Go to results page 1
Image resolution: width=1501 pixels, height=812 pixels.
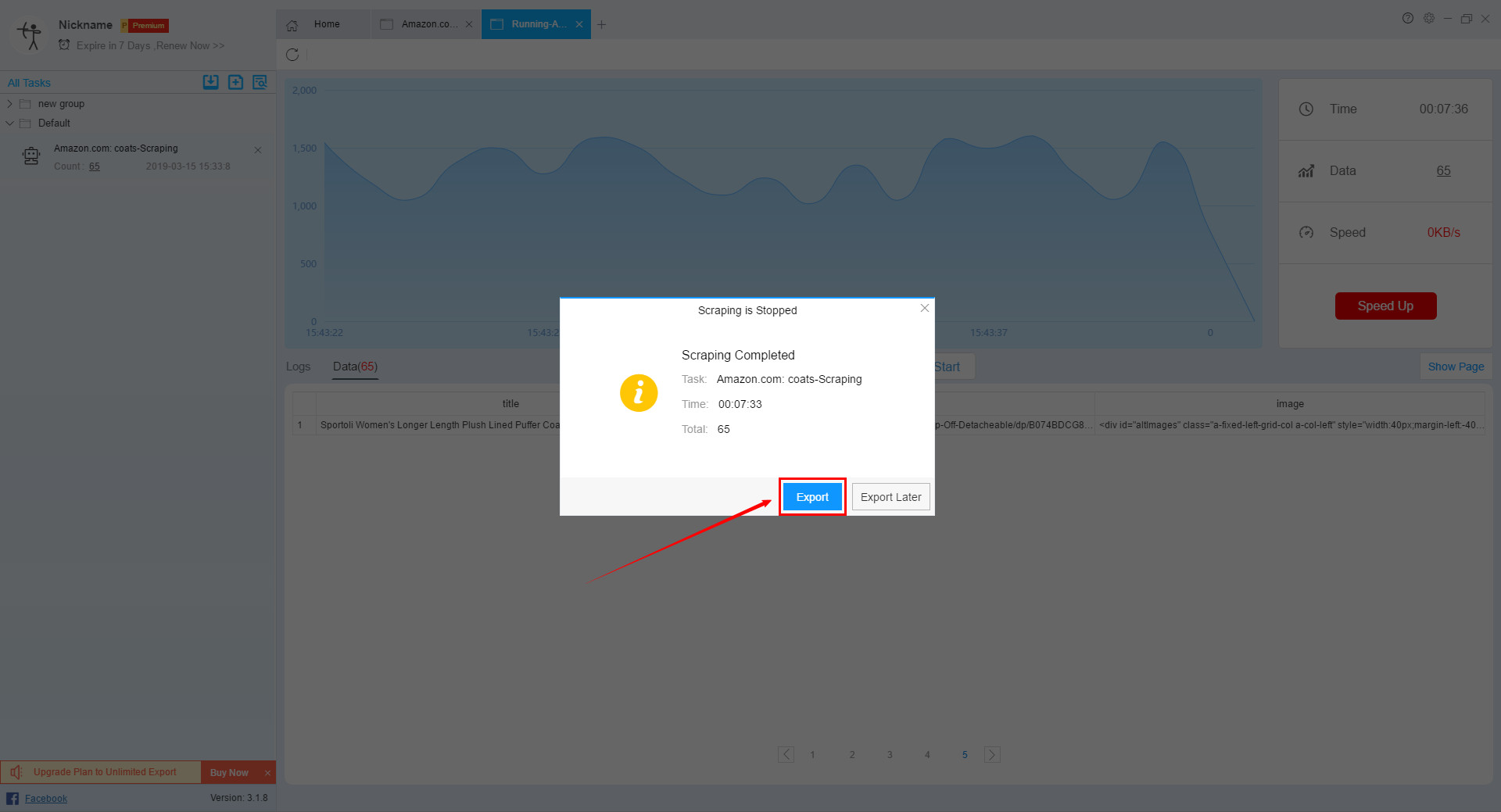[x=812, y=755]
